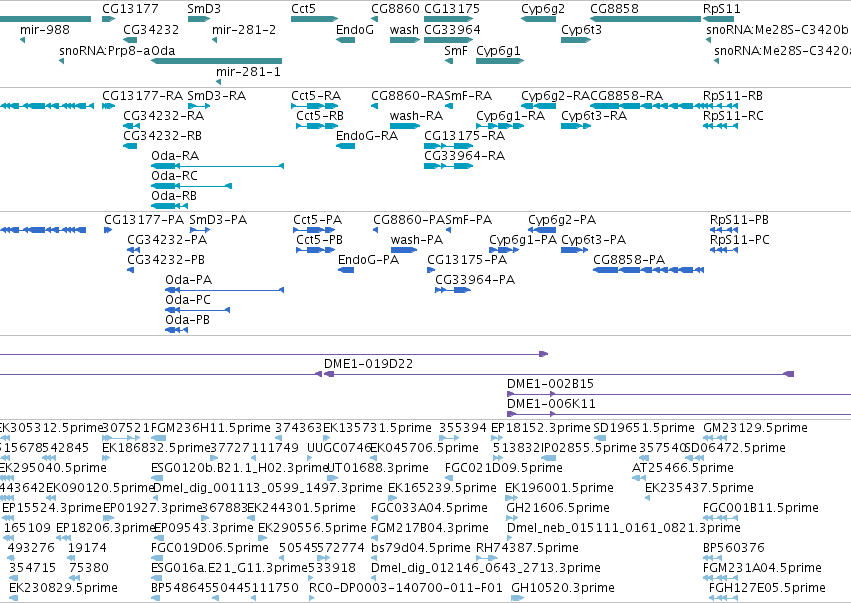The image size is (851, 603).
Task: Click the Oda-RA transcript label
Action: (175, 156)
